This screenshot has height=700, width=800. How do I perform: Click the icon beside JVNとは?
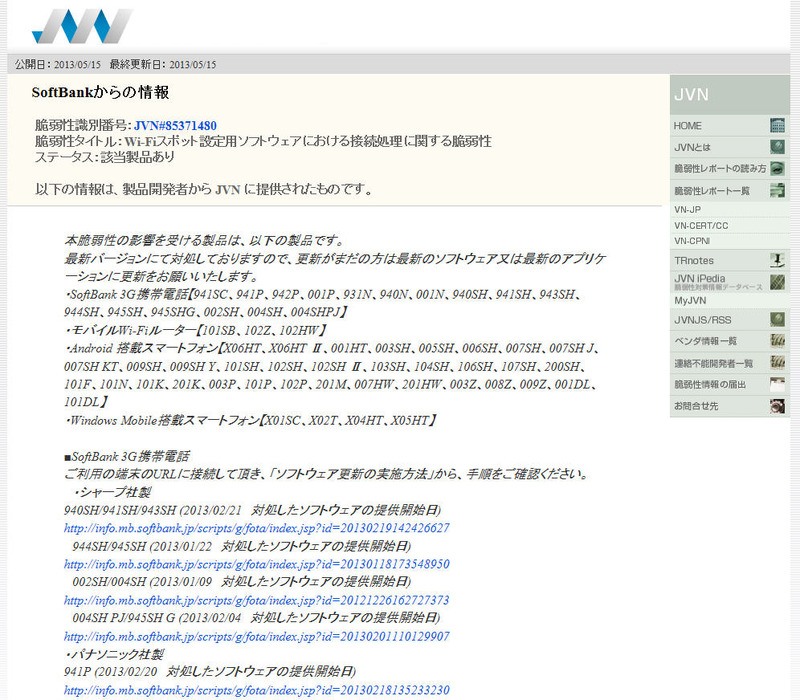(777, 147)
